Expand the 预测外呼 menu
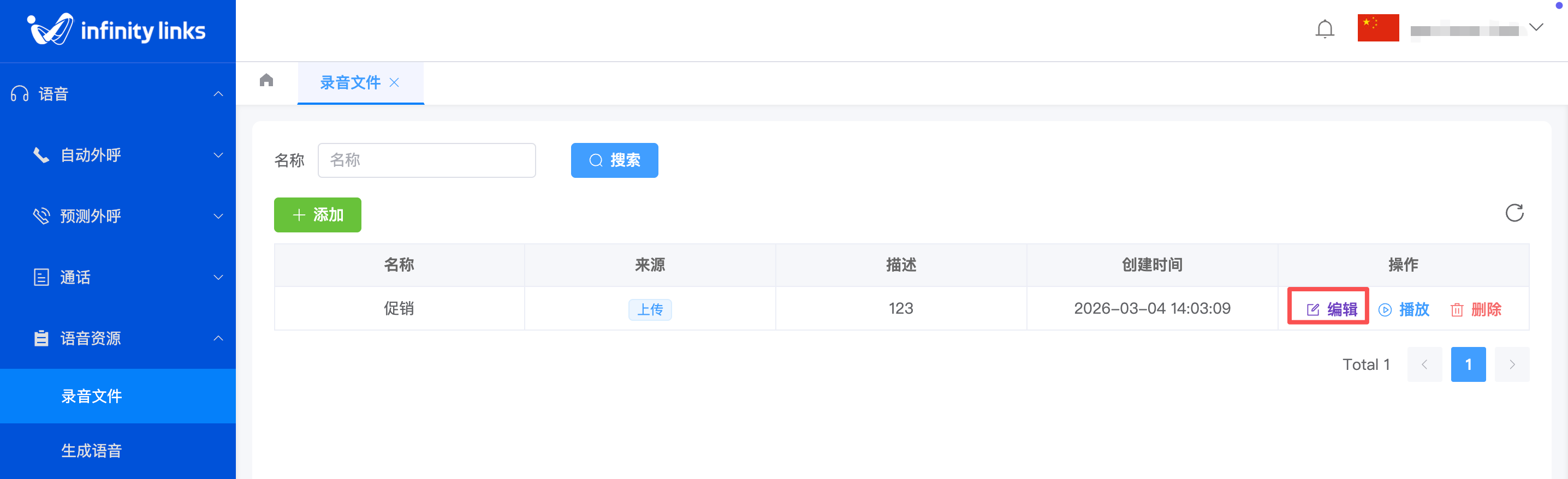This screenshot has height=479, width=1568. coord(218,217)
